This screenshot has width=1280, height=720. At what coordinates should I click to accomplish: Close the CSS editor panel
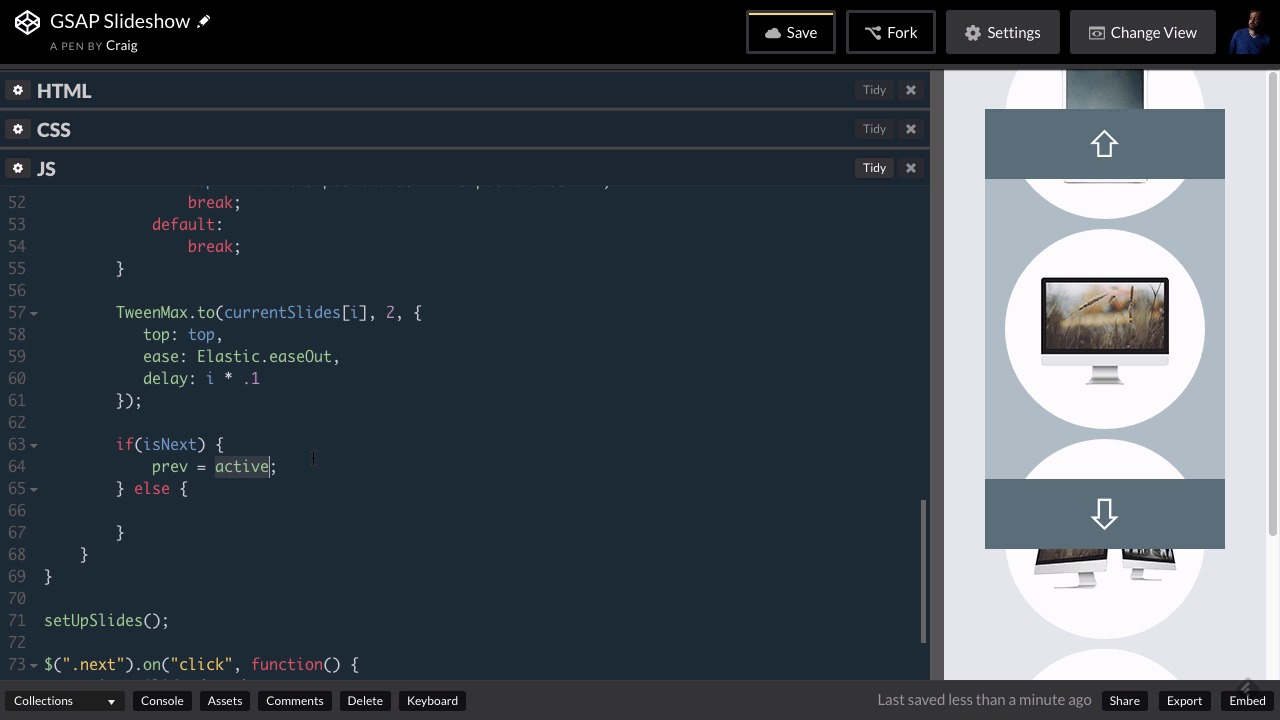tap(911, 129)
